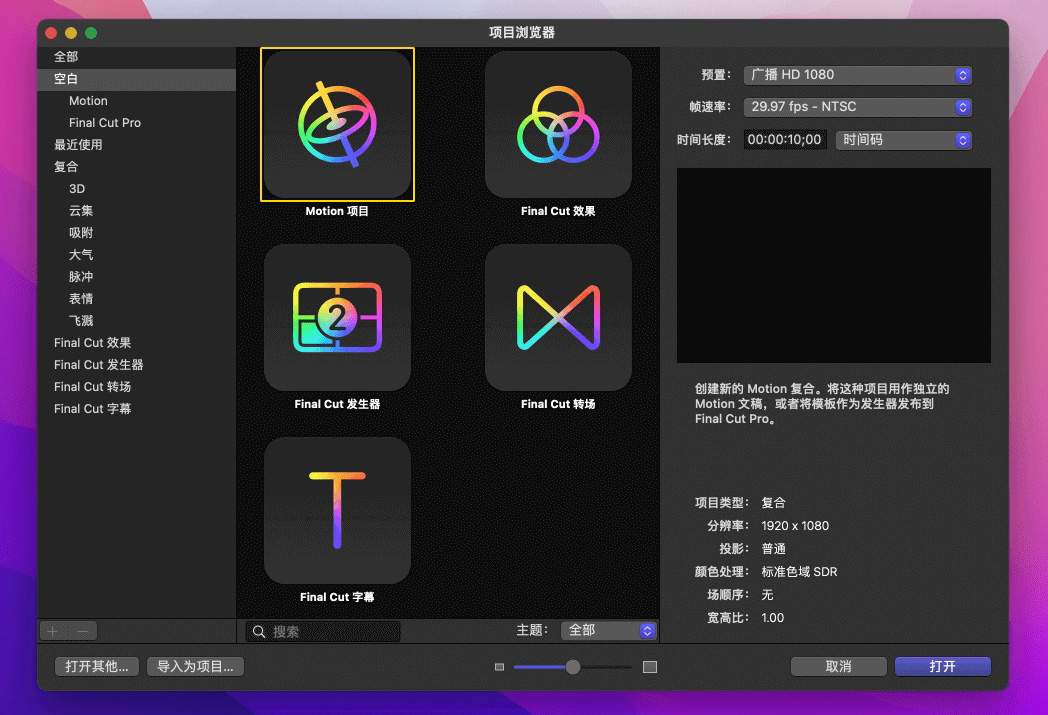Click the 导入为项目... button
The width and height of the screenshot is (1048, 715).
(x=195, y=667)
